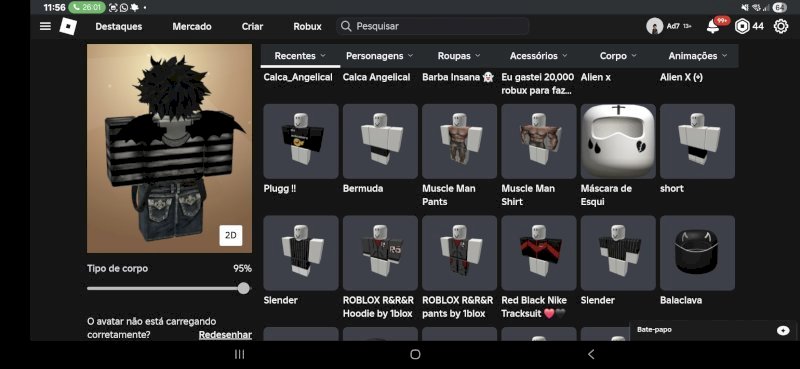
Task: Click the Redesenhar link
Action: tap(225, 335)
